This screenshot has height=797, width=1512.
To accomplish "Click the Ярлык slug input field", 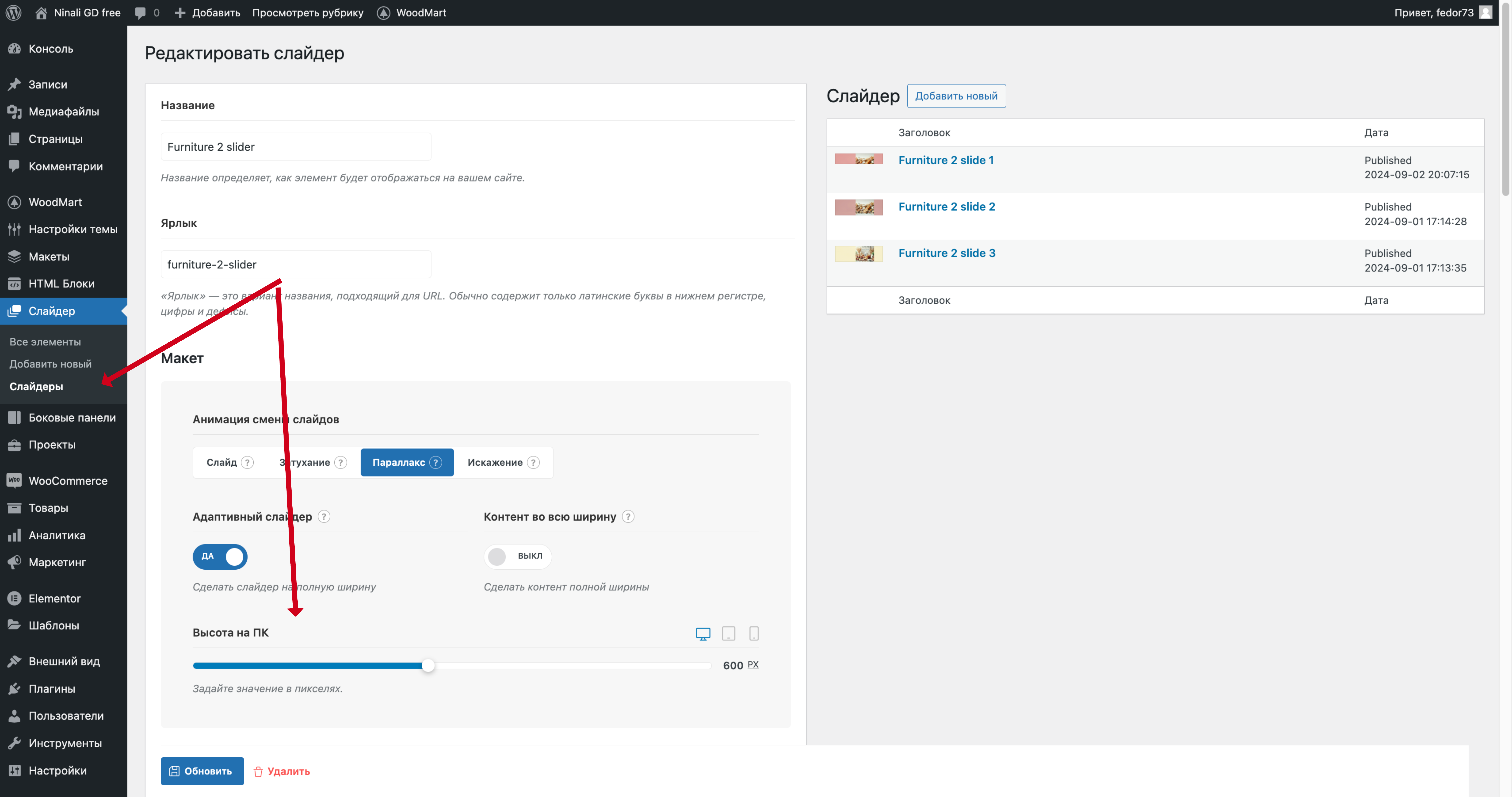I will point(296,264).
